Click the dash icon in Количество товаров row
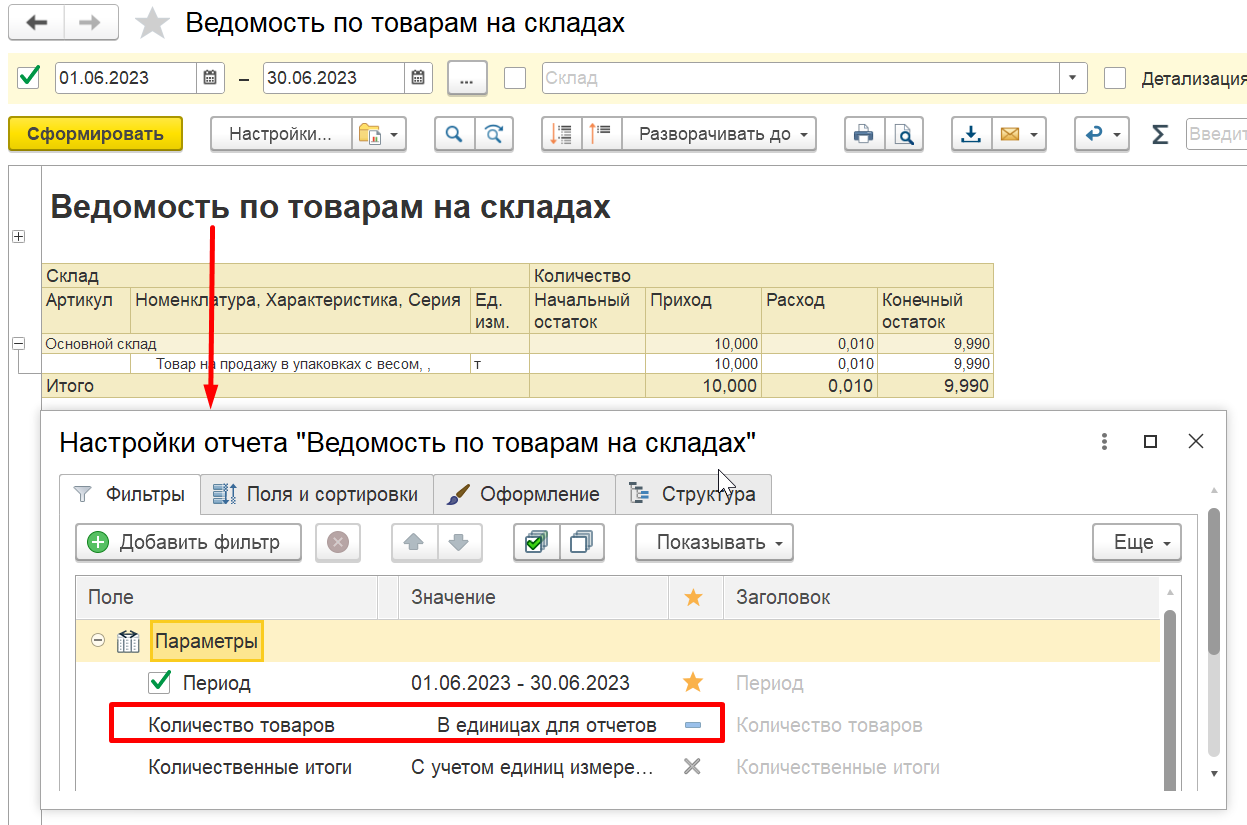Viewport: 1247px width, 825px height. tap(693, 726)
